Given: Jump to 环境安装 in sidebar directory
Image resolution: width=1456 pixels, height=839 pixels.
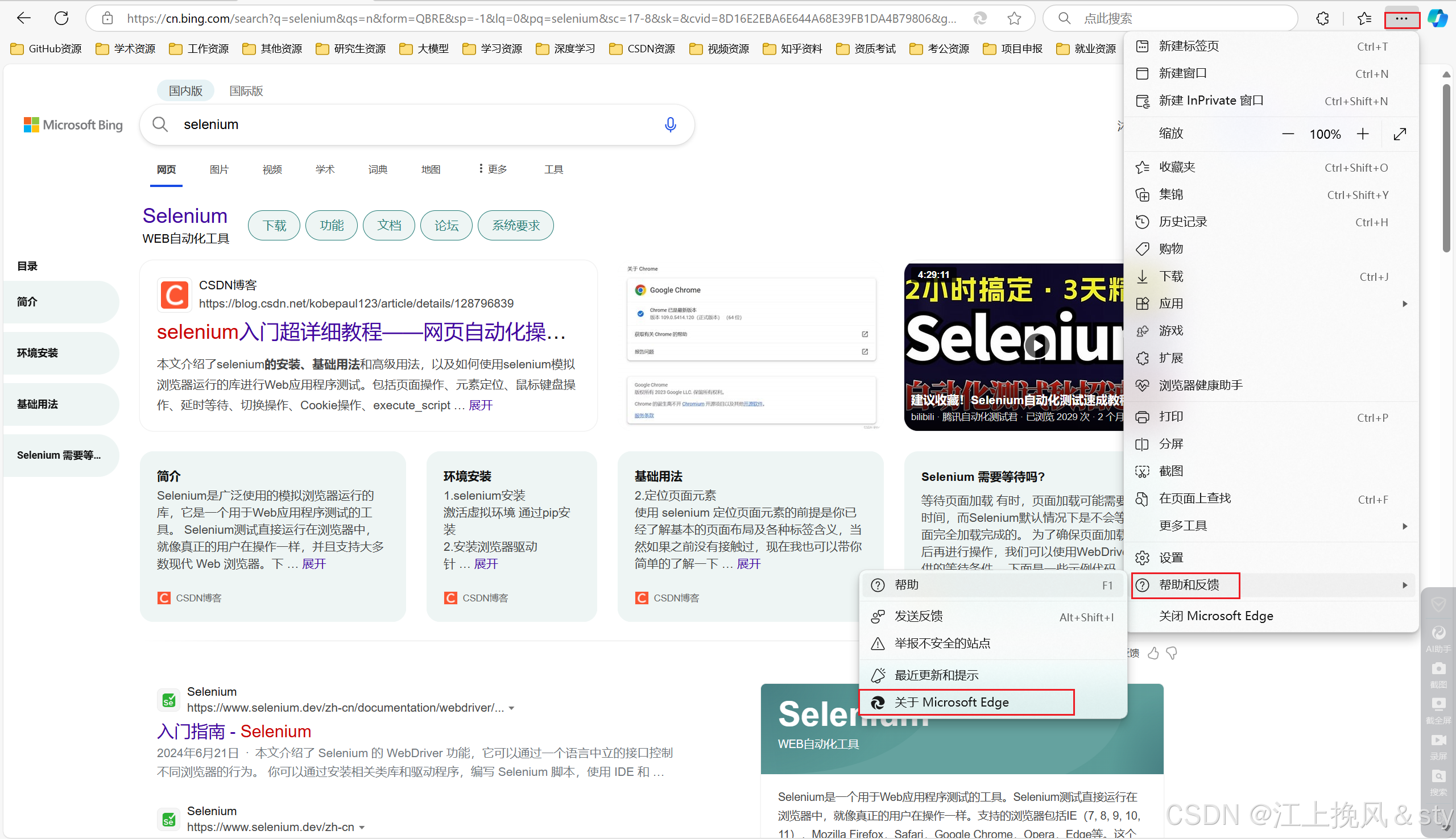Looking at the screenshot, I should pos(60,352).
